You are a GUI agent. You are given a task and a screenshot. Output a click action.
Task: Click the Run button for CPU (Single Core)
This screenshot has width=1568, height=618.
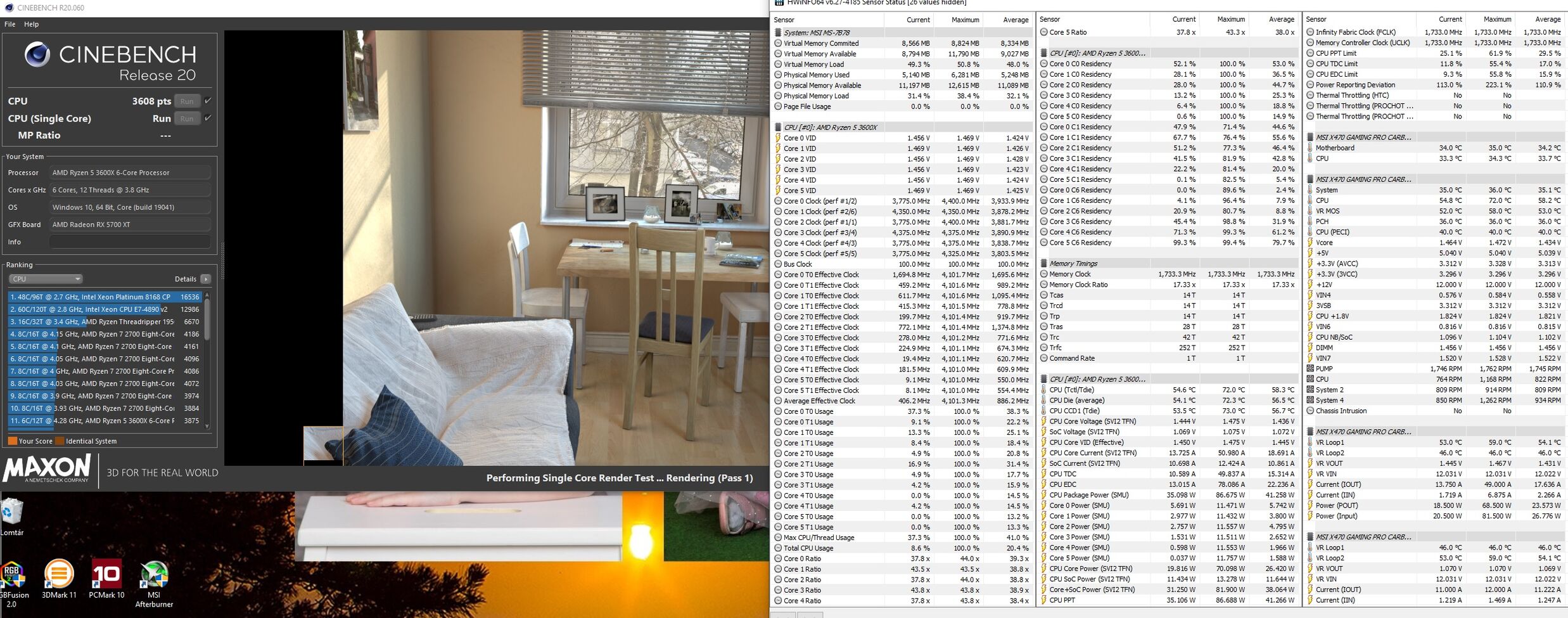[187, 119]
